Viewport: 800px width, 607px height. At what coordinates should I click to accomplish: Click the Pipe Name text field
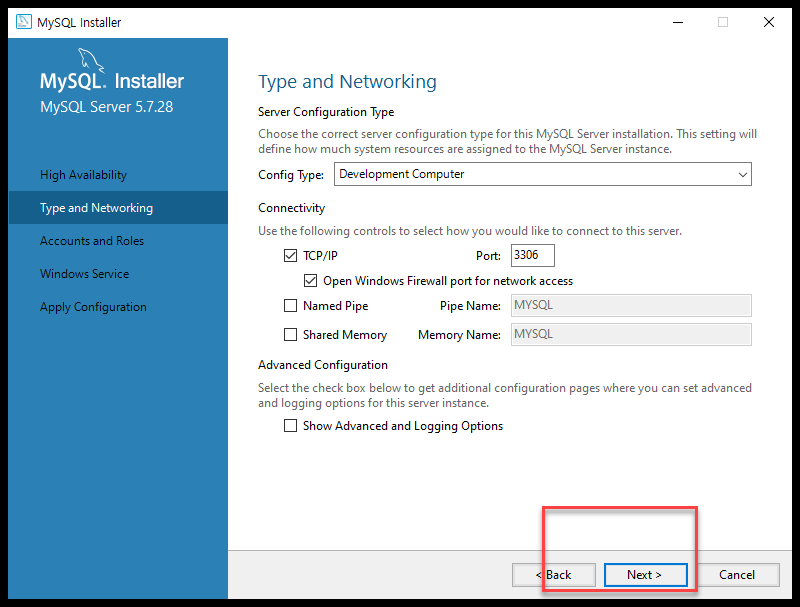coord(631,306)
